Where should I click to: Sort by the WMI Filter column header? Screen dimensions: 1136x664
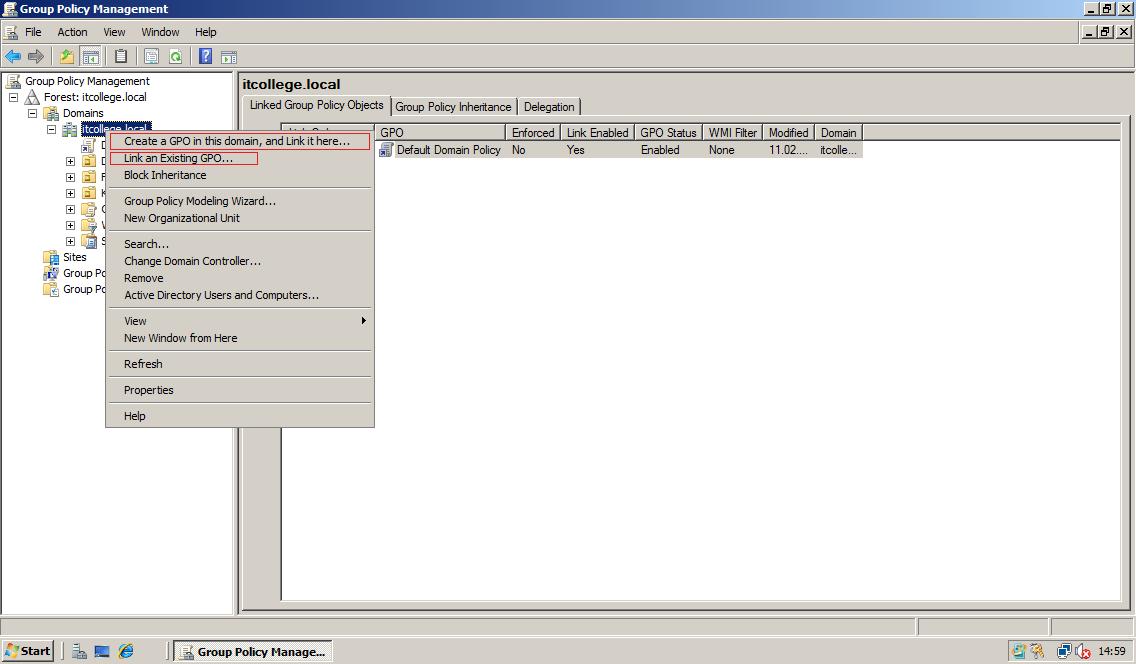point(733,133)
